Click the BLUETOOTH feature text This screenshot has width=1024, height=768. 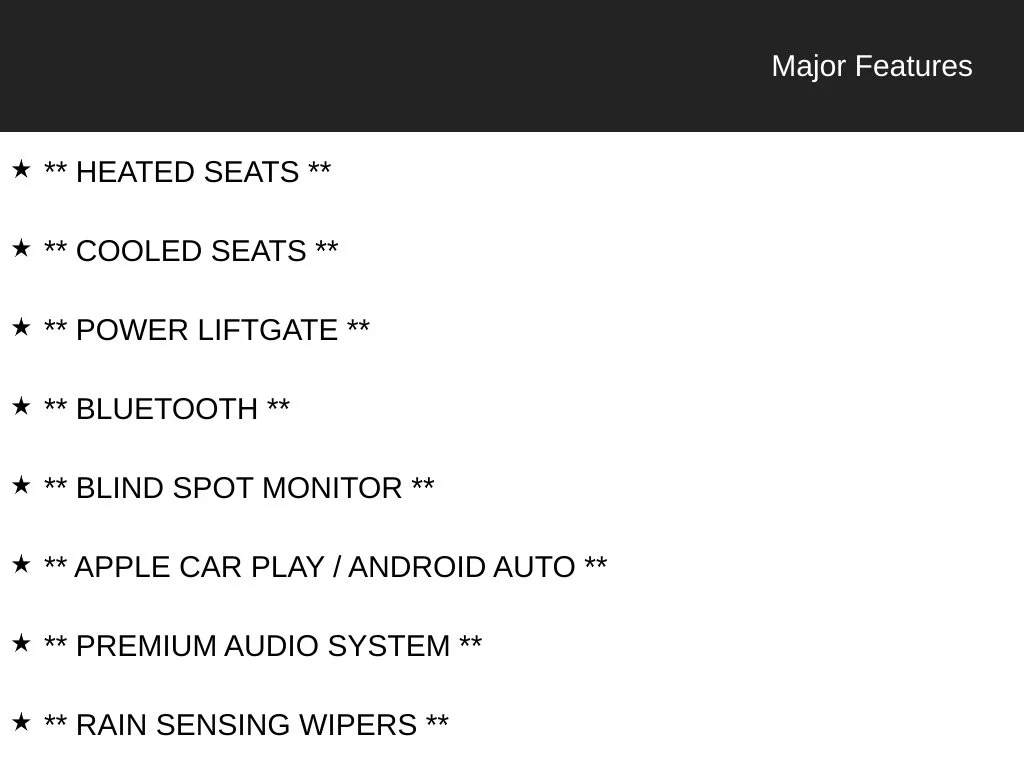167,409
